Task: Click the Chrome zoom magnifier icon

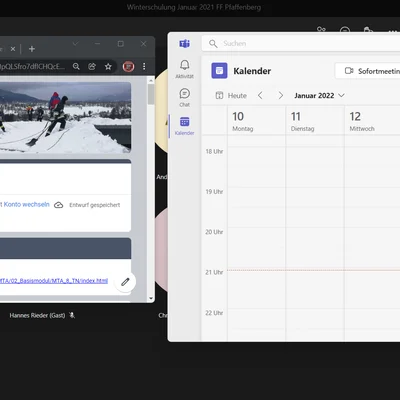Action: (76, 66)
